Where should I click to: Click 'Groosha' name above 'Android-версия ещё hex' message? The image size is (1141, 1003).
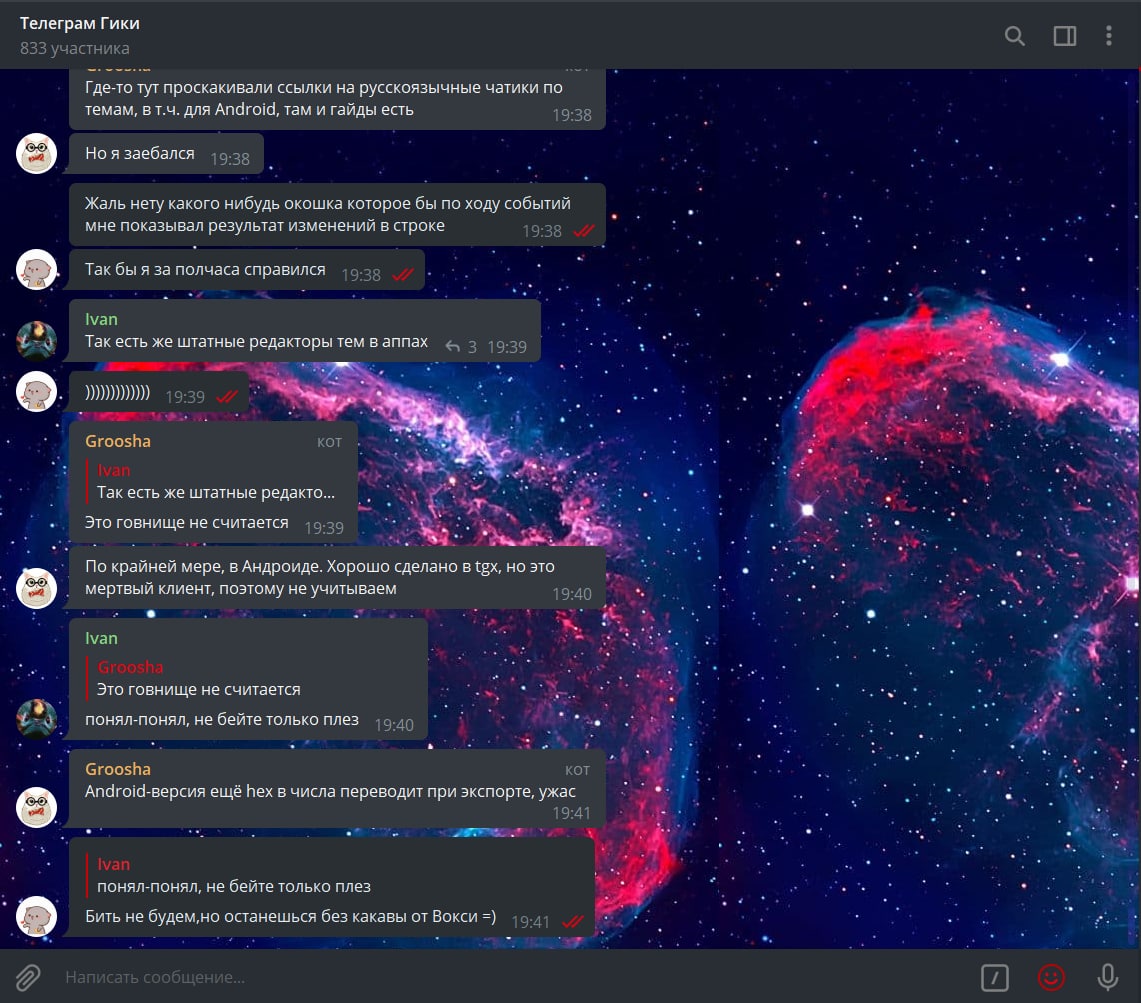118,769
